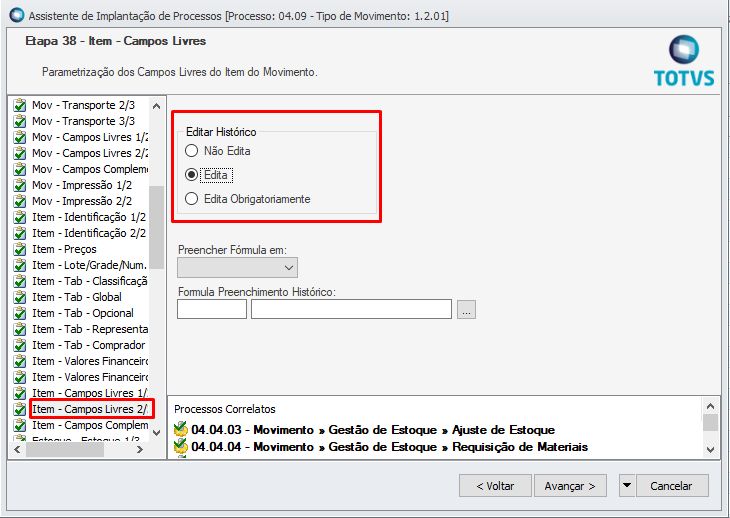Image resolution: width=730 pixels, height=518 pixels.
Task: Click the application icon in the title bar
Action: pyautogui.click(x=17, y=15)
